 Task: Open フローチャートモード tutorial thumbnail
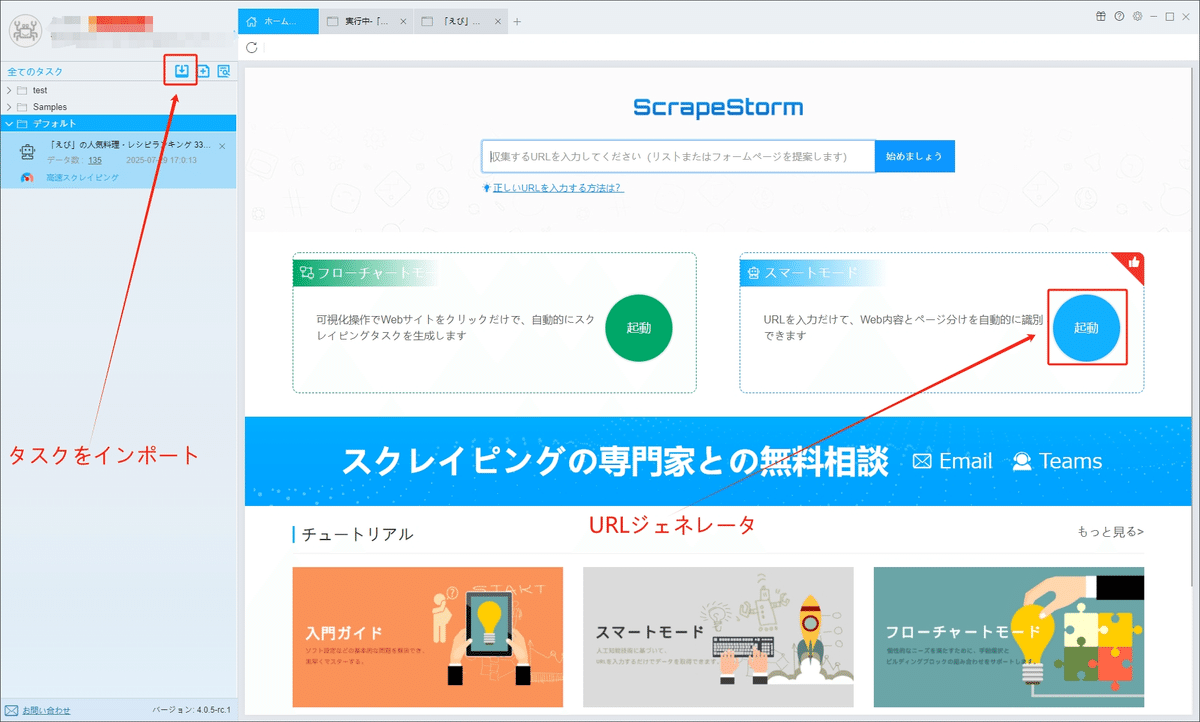point(1009,637)
